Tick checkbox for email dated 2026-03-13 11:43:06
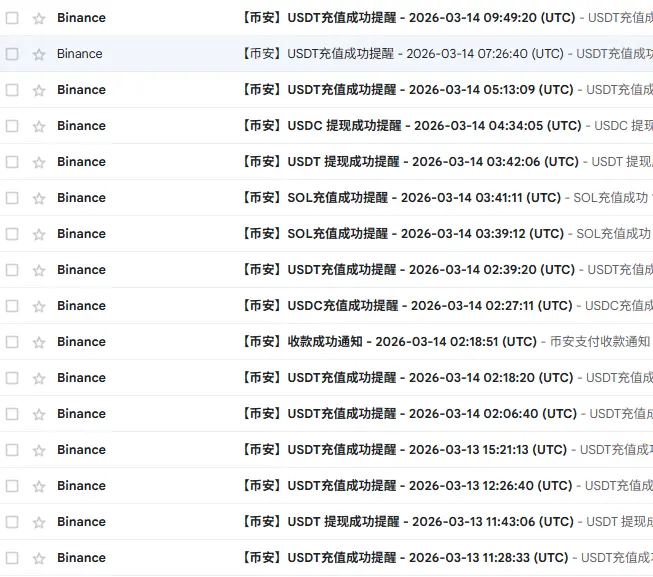This screenshot has height=577, width=653. click(12, 522)
